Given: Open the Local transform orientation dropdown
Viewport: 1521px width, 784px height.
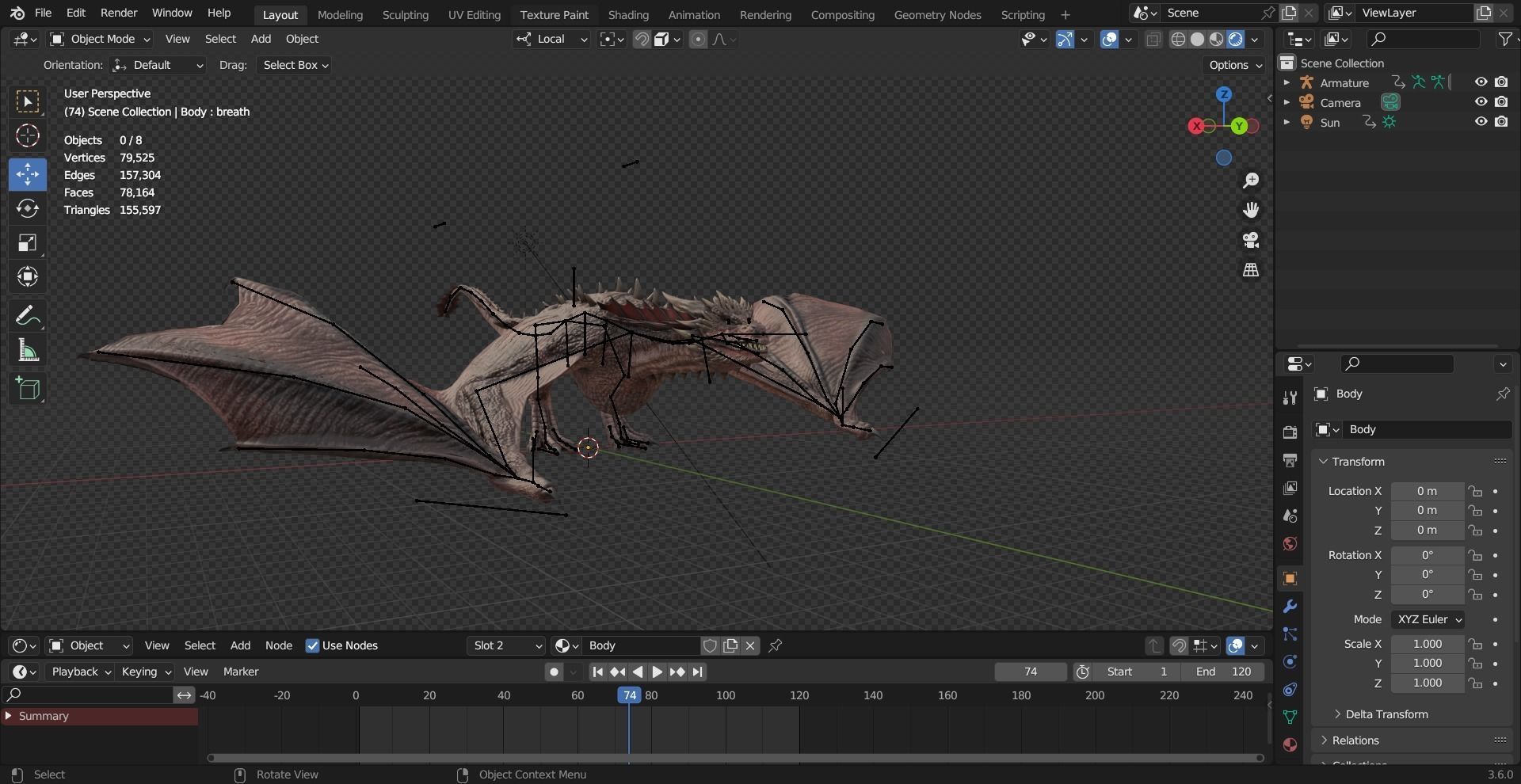Looking at the screenshot, I should 551,39.
